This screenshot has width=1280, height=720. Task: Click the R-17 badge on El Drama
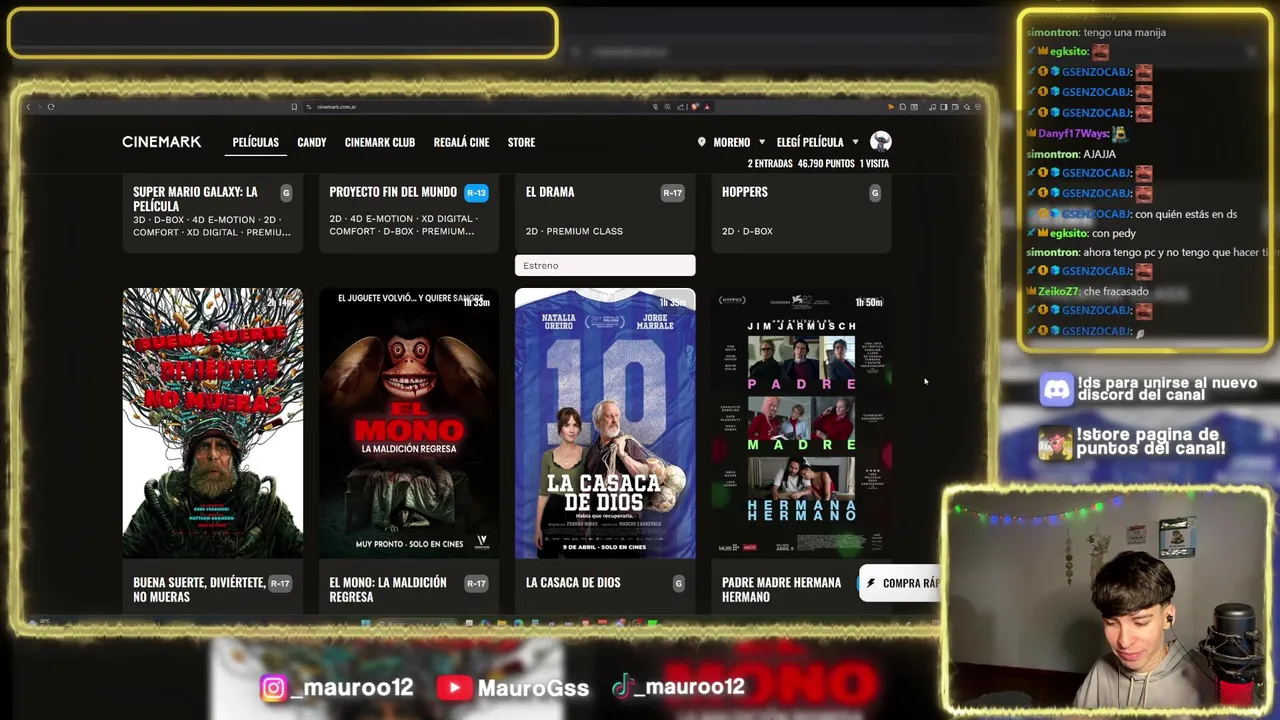pos(672,192)
